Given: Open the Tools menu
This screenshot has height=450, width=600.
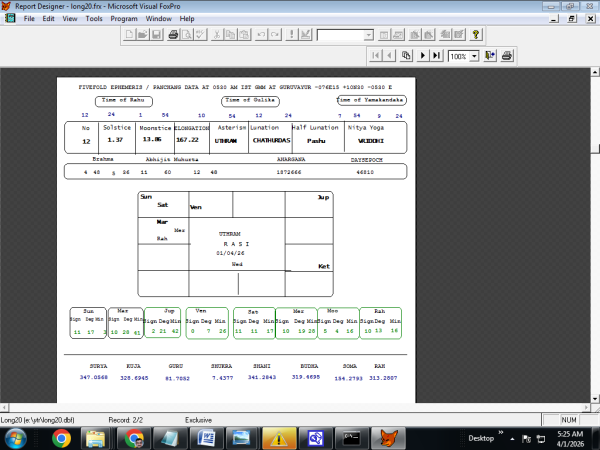Looking at the screenshot, I should pyautogui.click(x=94, y=18).
